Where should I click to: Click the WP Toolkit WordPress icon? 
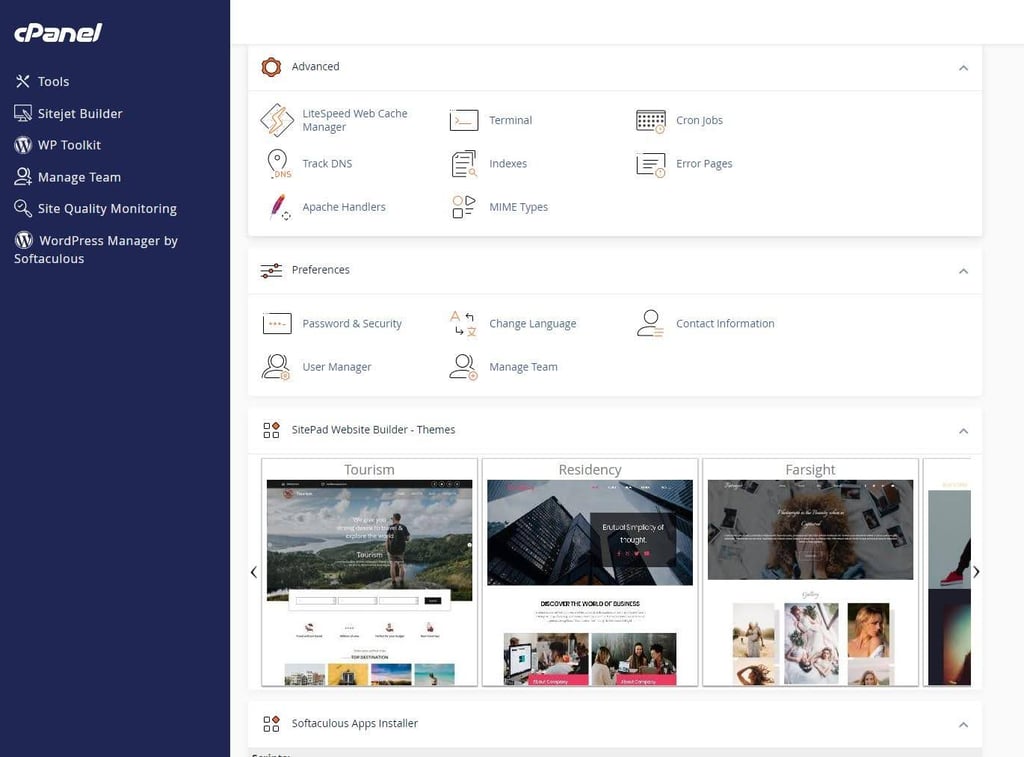point(23,145)
